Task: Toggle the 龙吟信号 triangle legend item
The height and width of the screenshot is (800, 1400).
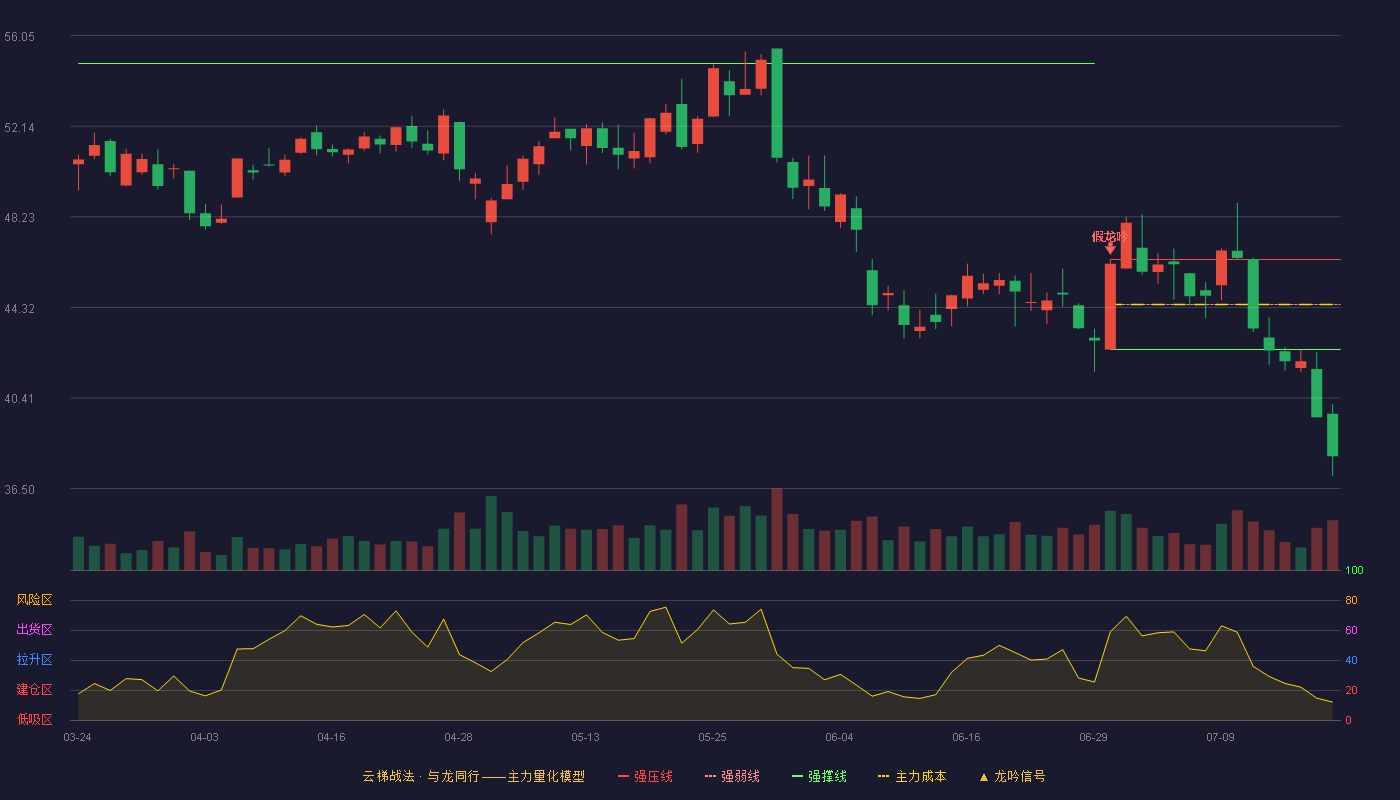Action: pos(1011,776)
